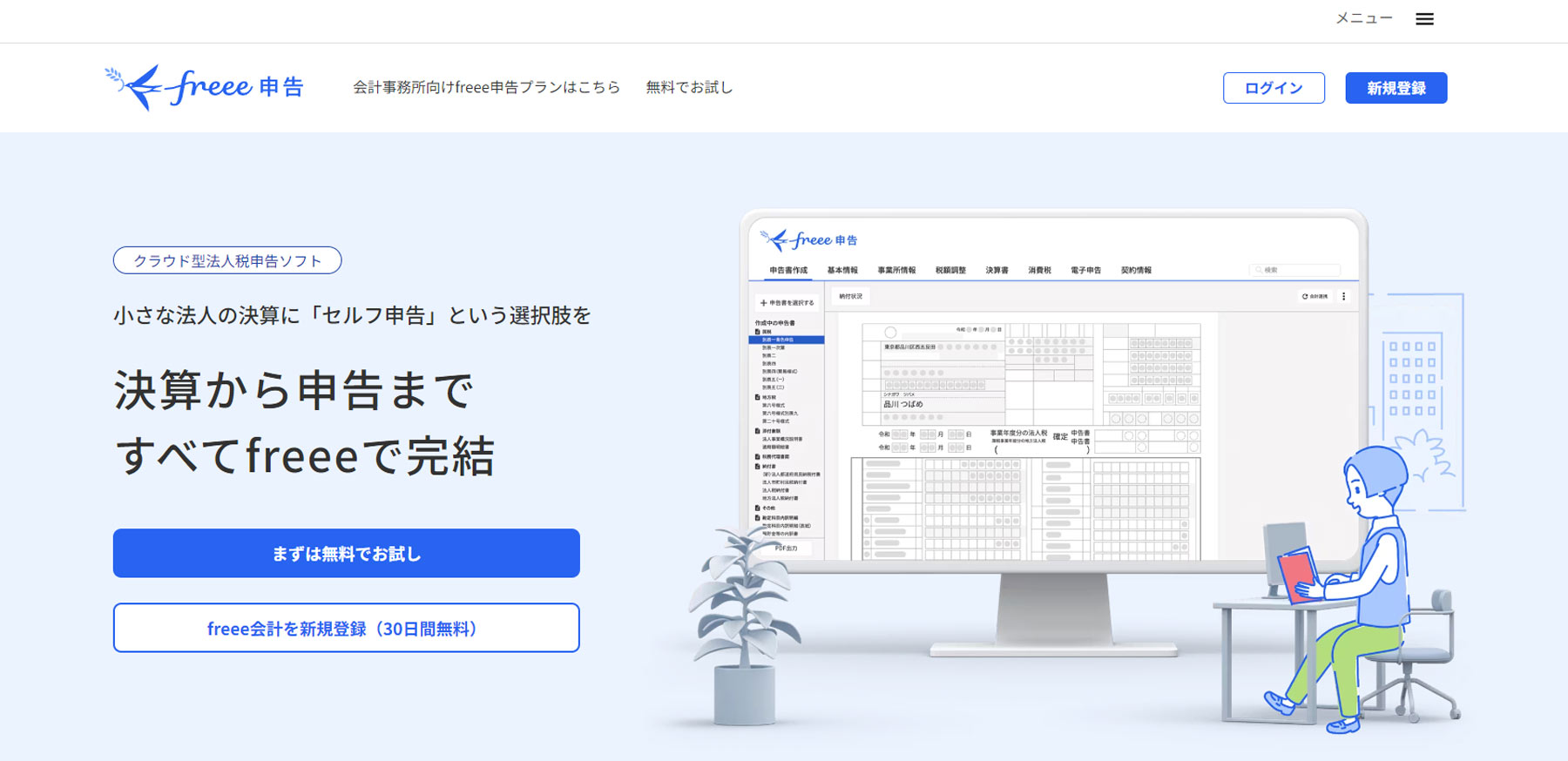
Task: Select the 税額調整 tab in the monitor mockup
Action: tap(950, 271)
